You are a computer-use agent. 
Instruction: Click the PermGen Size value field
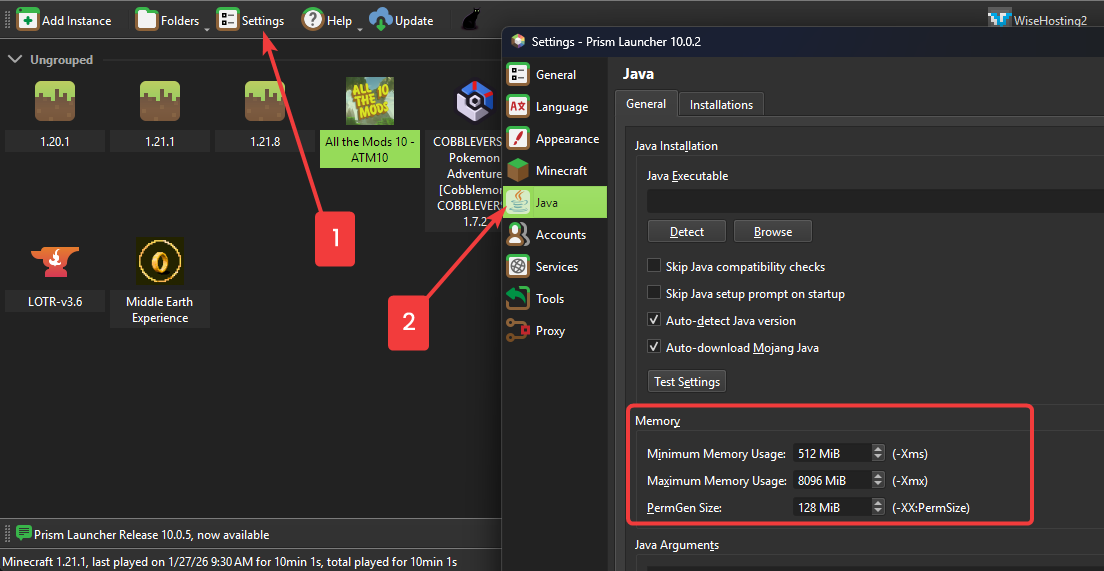[x=831, y=507]
